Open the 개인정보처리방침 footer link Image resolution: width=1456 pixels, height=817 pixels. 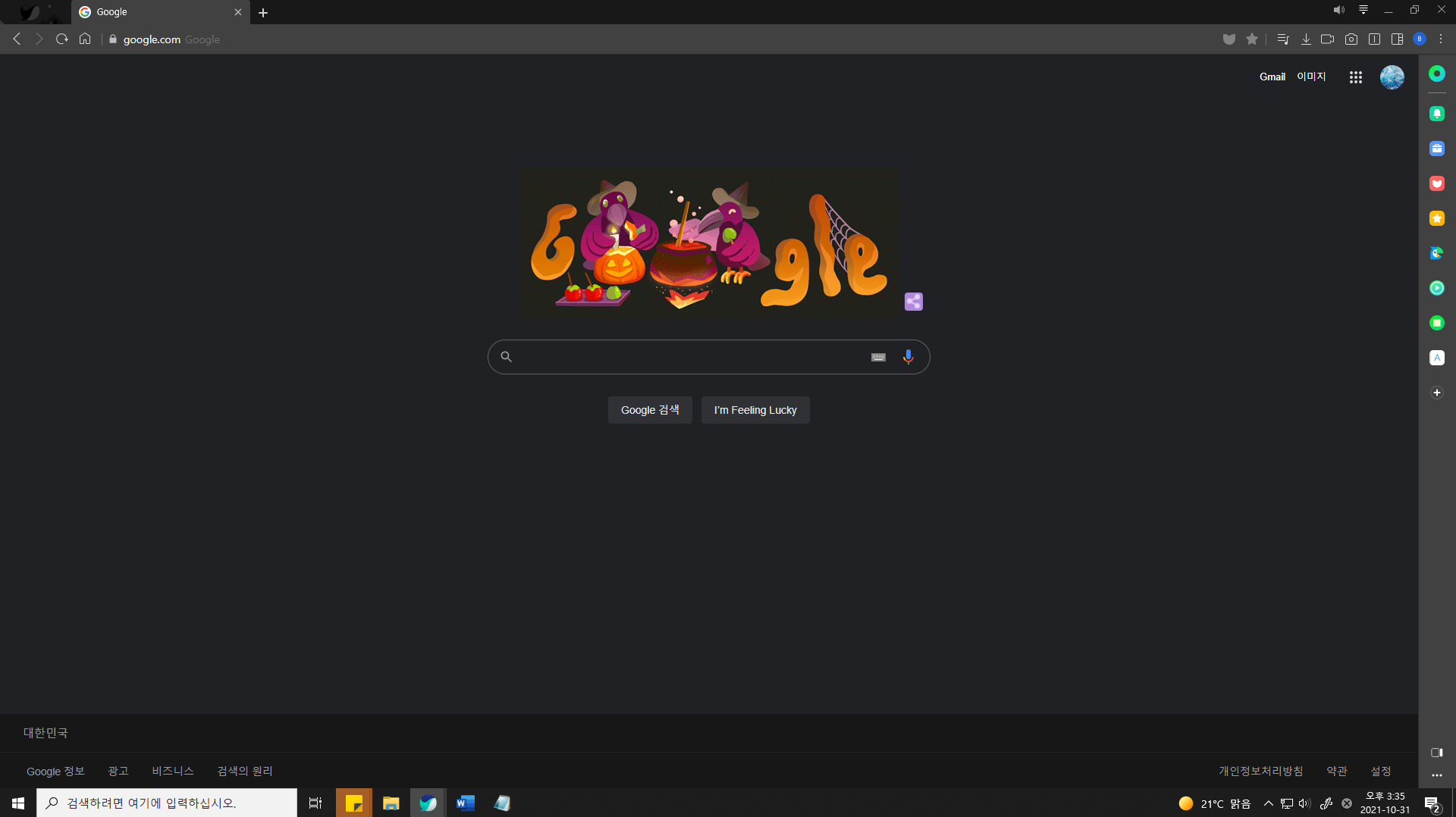click(1261, 771)
